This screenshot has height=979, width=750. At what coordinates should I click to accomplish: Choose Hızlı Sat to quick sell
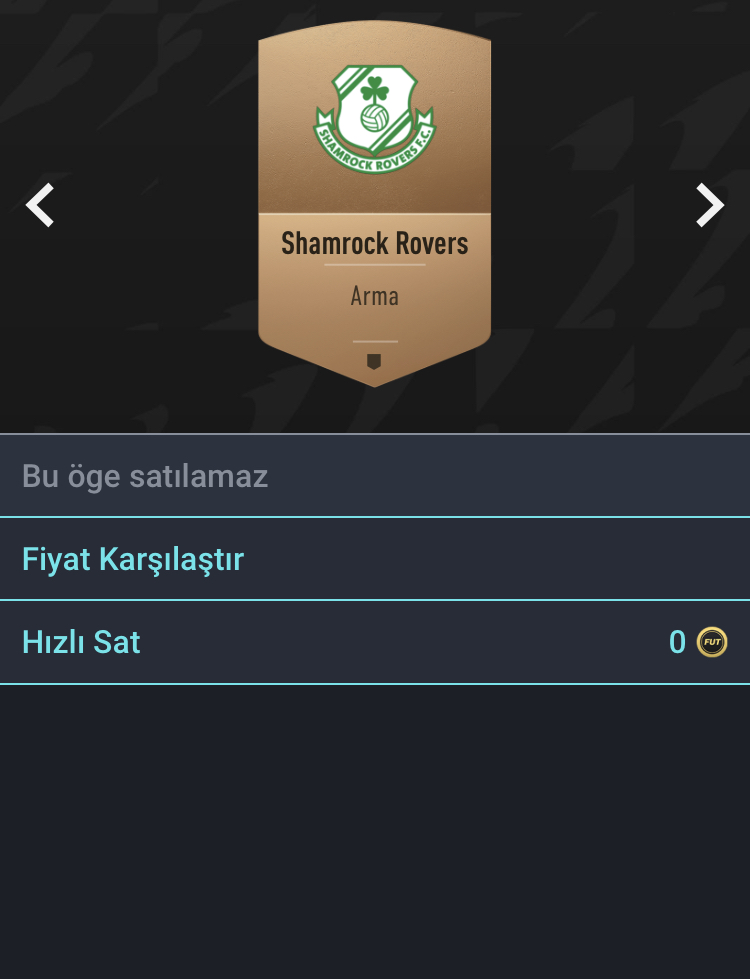click(x=375, y=642)
